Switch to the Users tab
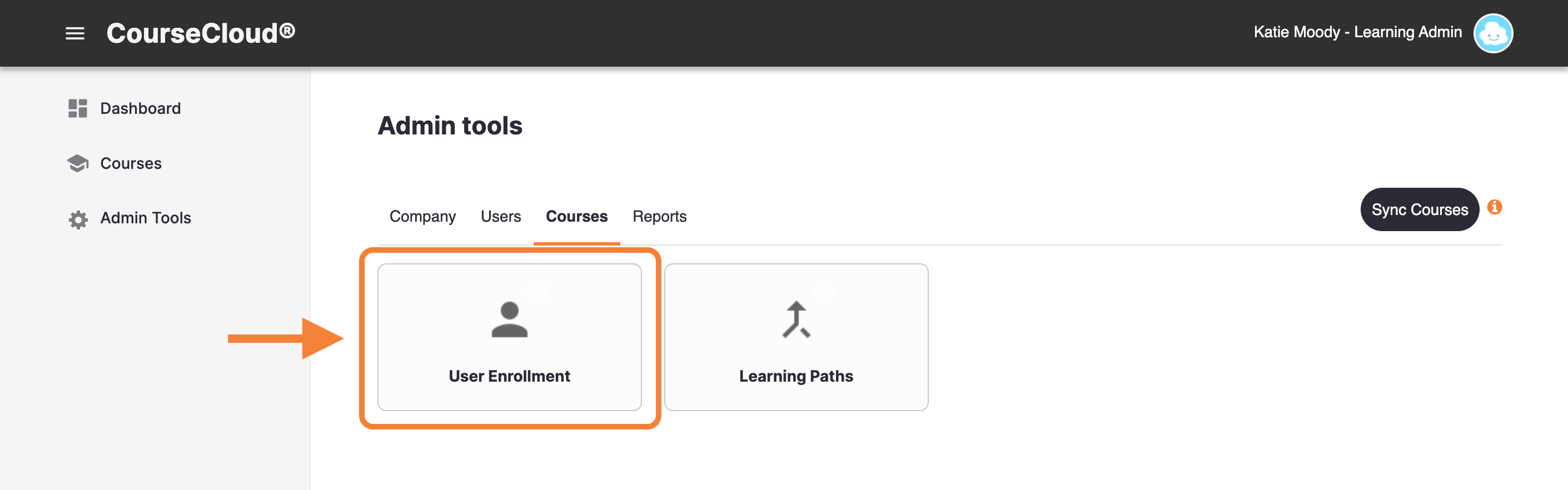This screenshot has height=490, width=1568. 500,217
